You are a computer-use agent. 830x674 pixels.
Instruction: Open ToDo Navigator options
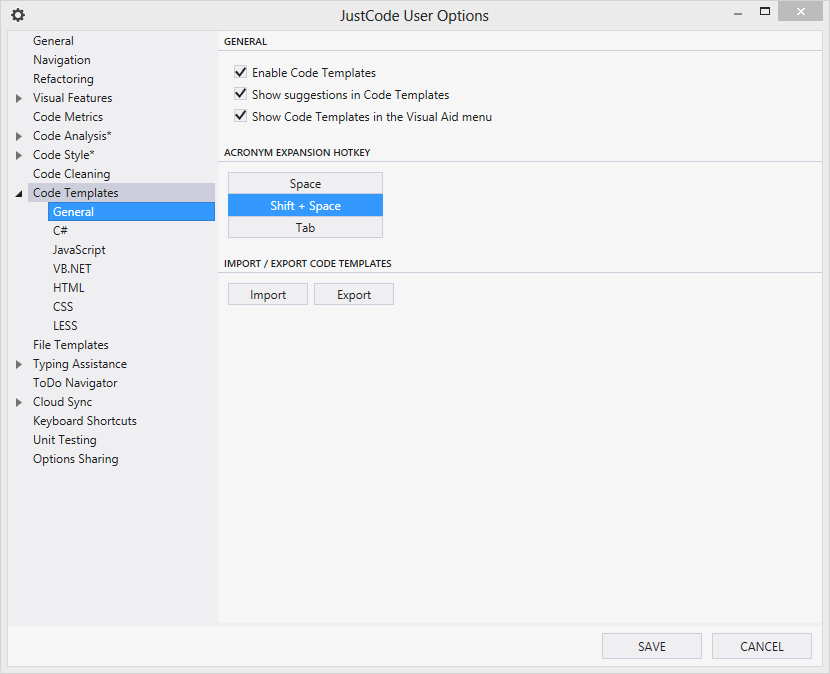(75, 383)
